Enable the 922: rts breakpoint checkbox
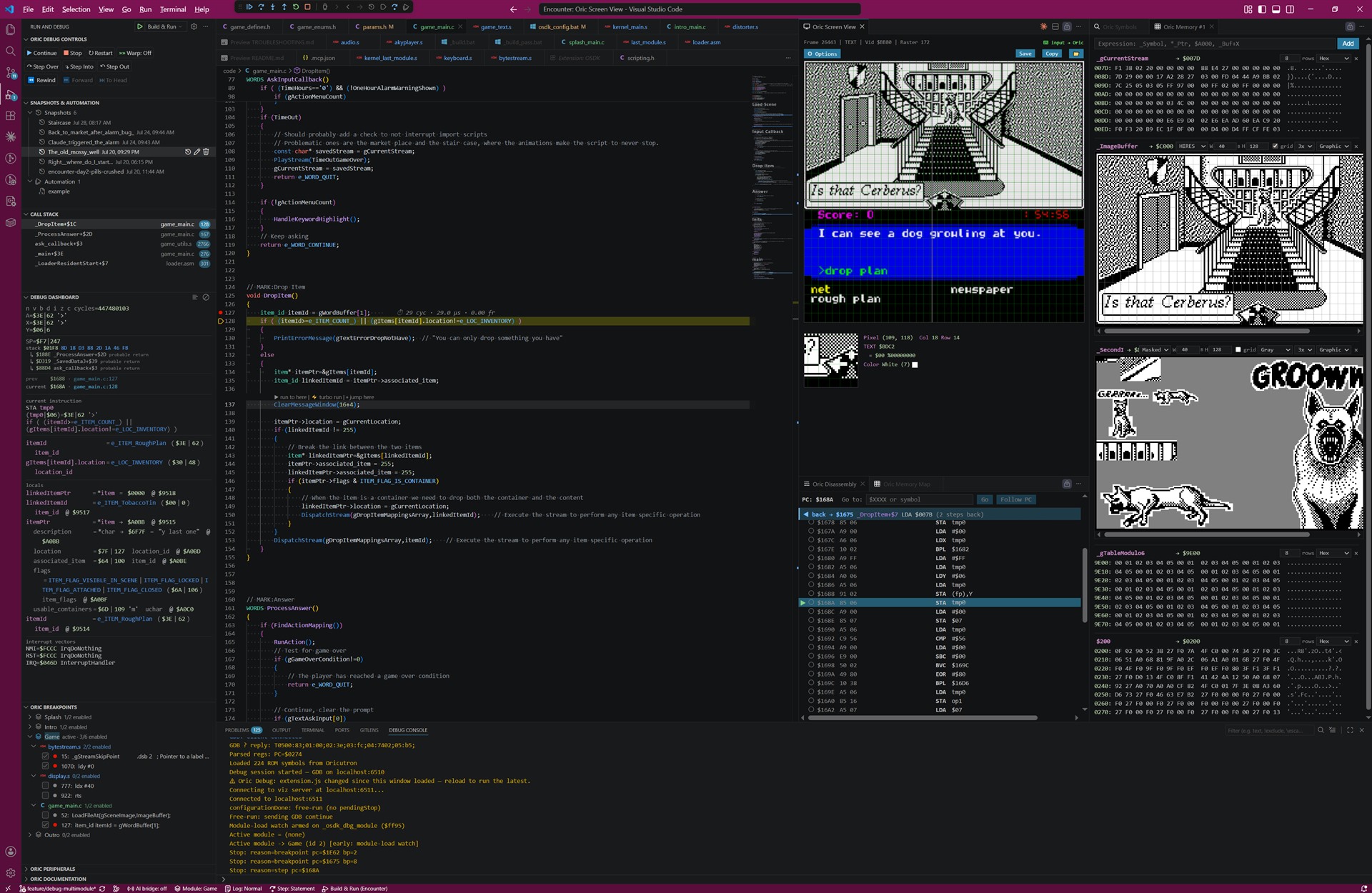The width and height of the screenshot is (1372, 893). point(45,795)
